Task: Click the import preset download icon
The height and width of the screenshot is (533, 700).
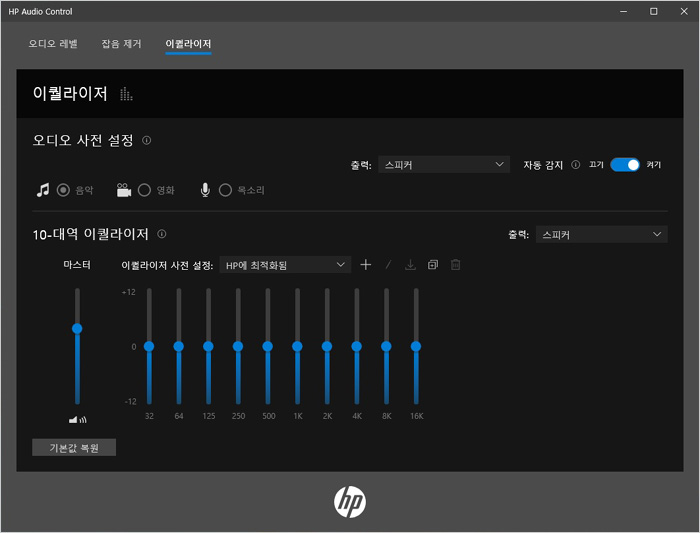Action: (x=410, y=265)
